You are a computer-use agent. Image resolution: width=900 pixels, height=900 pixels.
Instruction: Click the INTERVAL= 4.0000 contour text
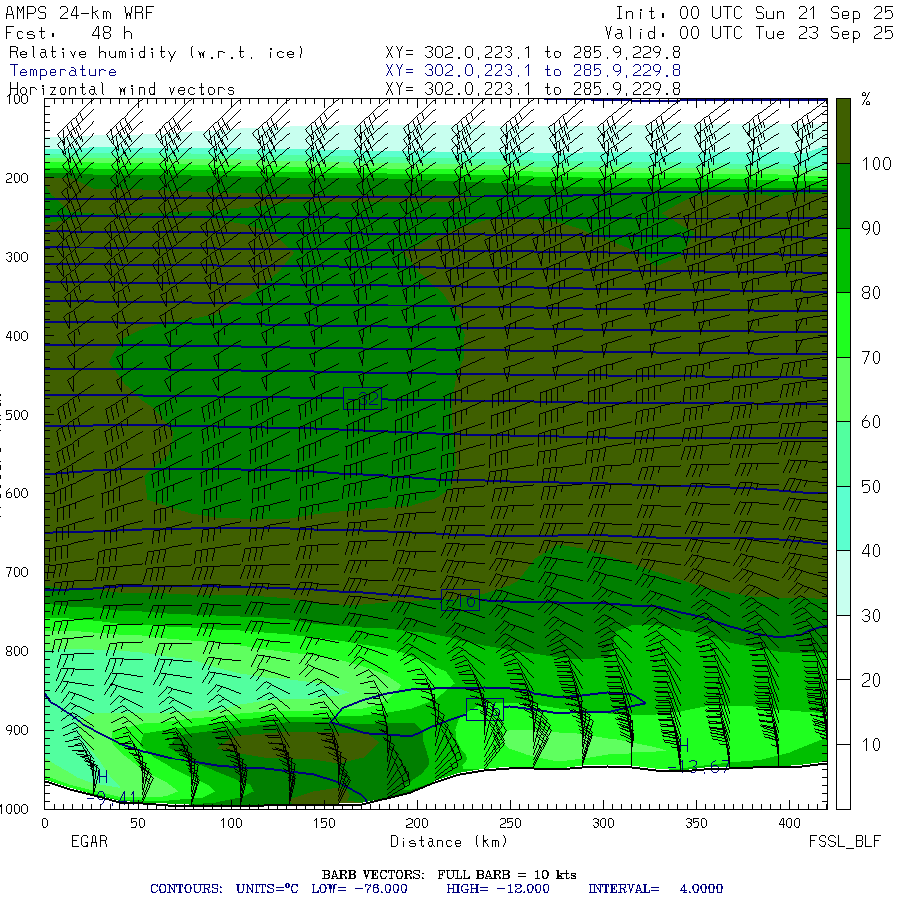click(x=655, y=888)
